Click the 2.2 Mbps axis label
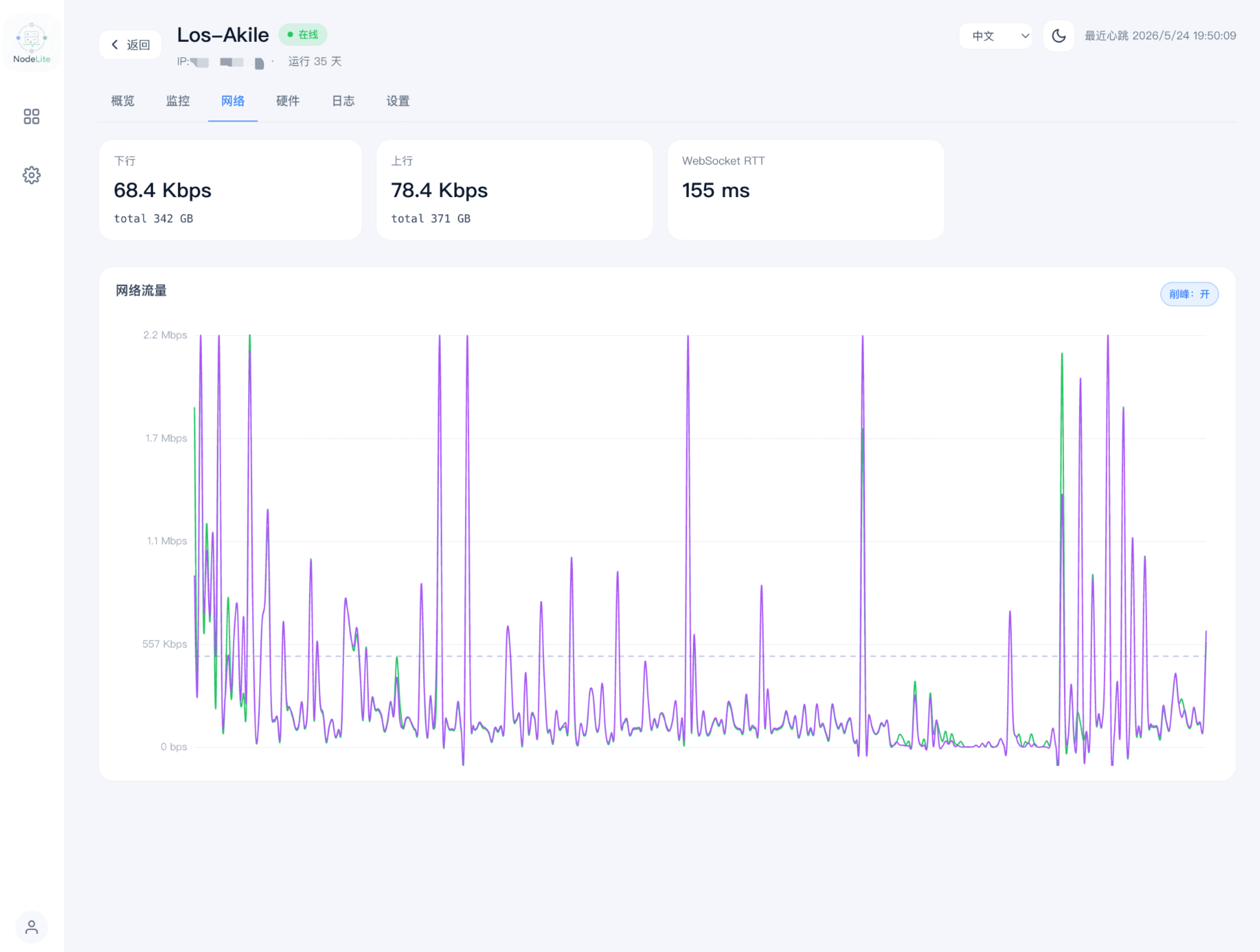 165,336
